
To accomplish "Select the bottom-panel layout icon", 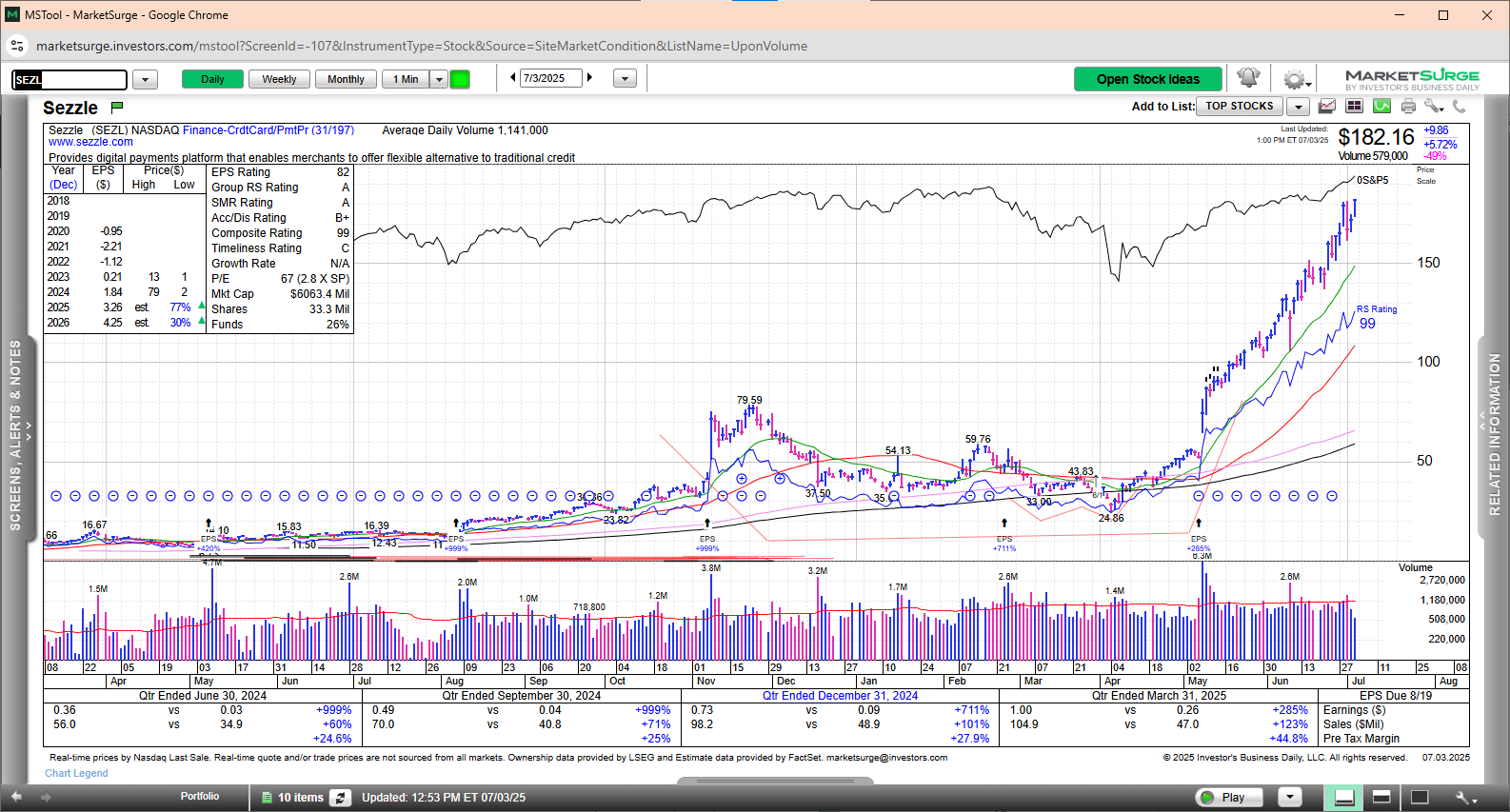I will click(1344, 797).
